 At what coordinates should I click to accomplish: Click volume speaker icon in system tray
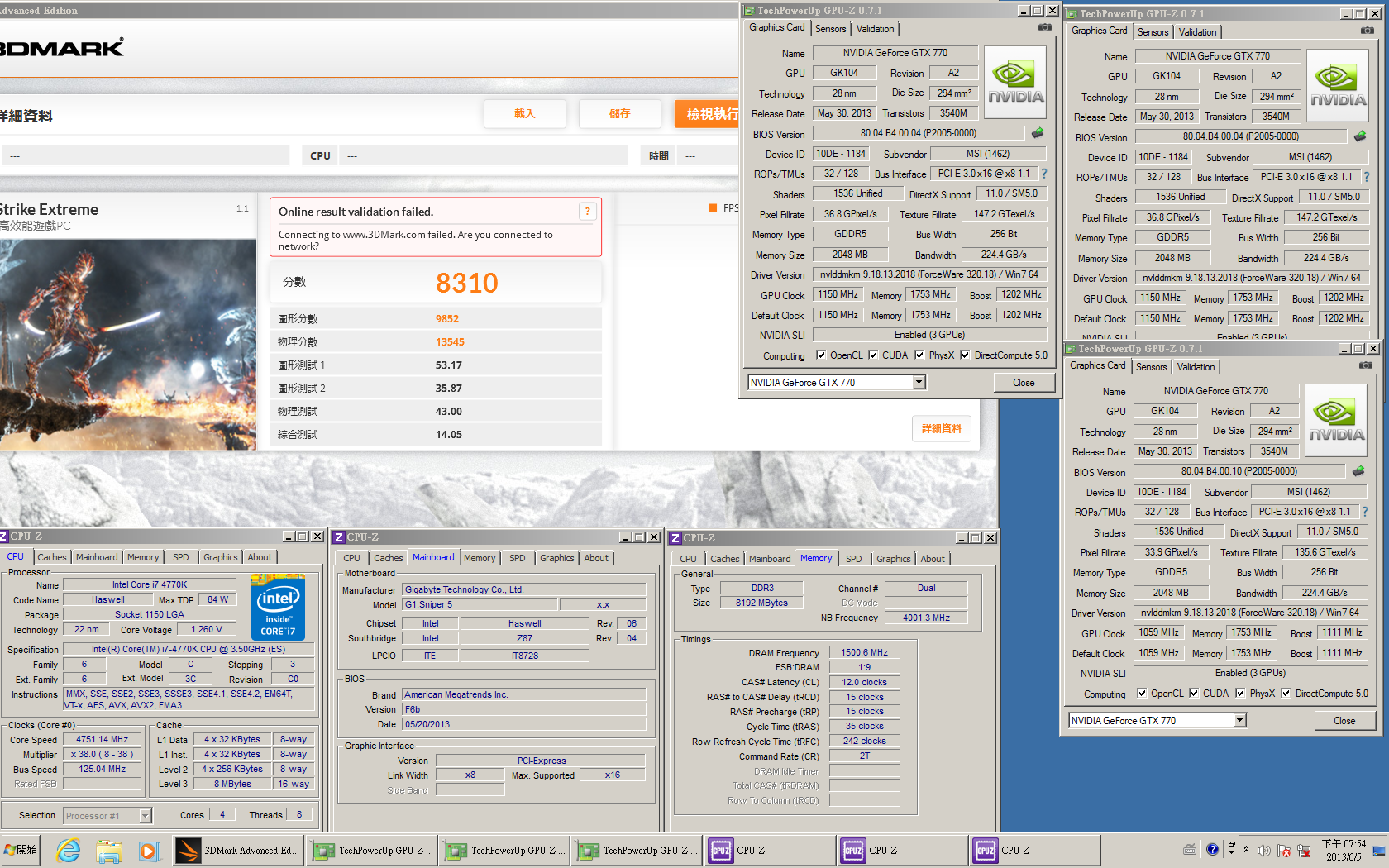pyautogui.click(x=1263, y=850)
